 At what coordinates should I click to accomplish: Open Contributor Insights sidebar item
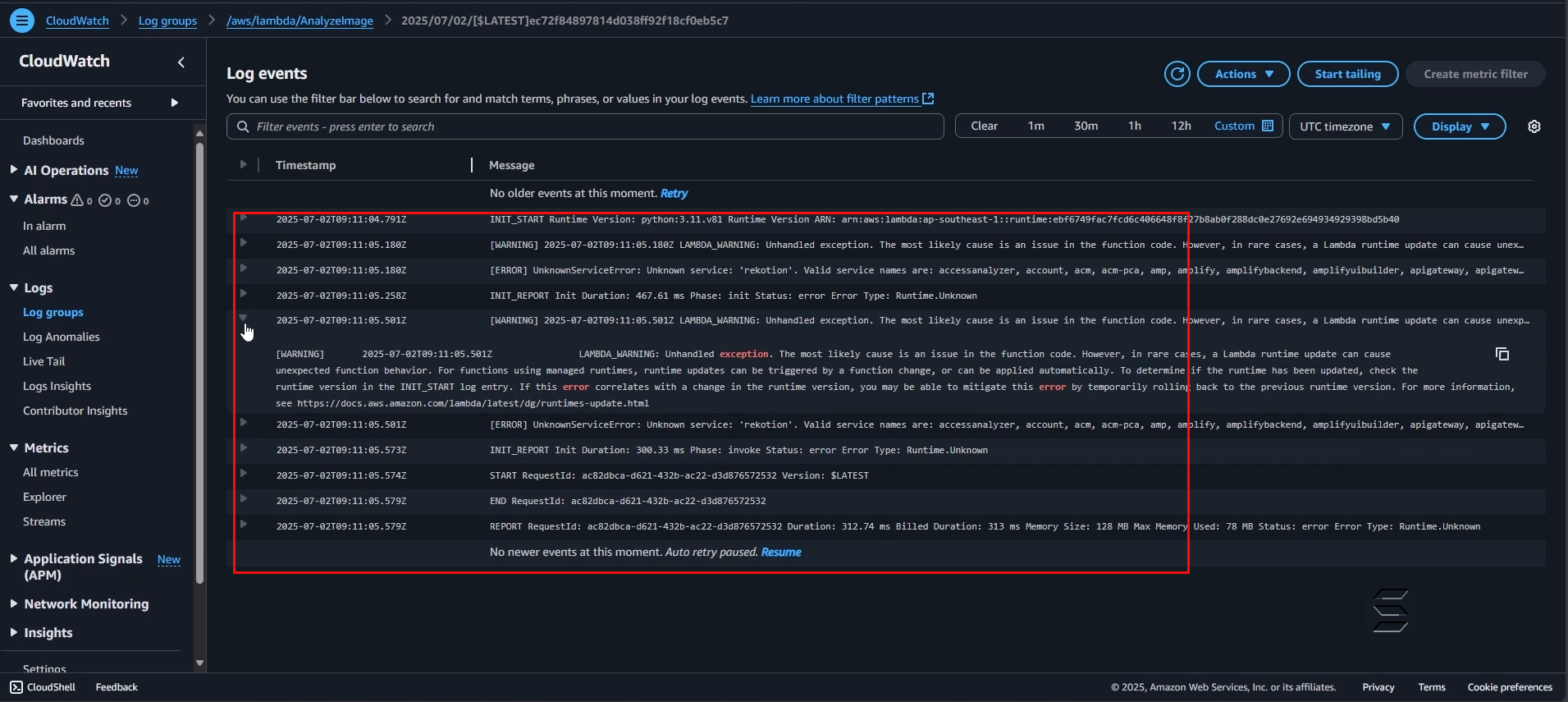click(x=75, y=411)
